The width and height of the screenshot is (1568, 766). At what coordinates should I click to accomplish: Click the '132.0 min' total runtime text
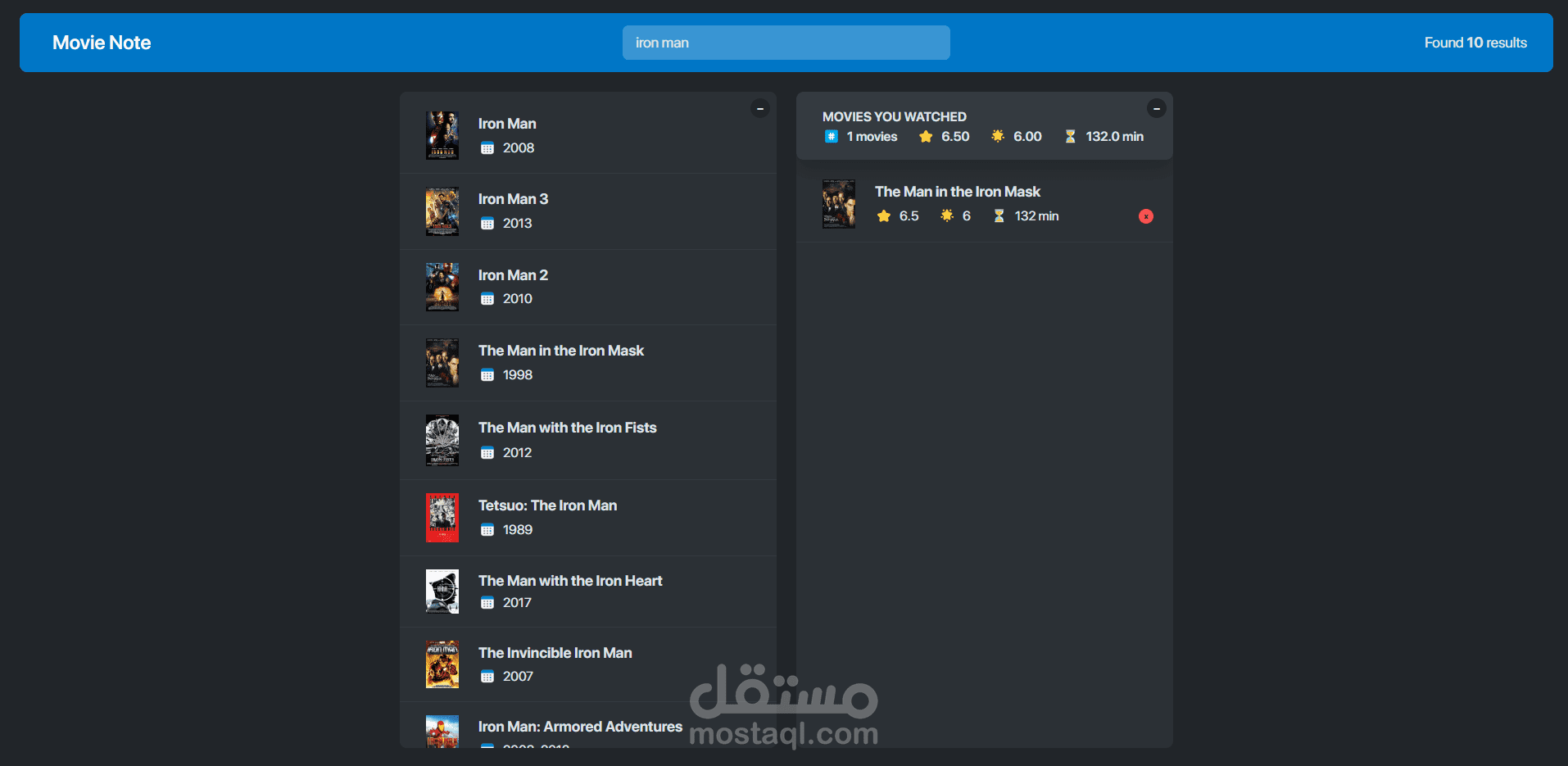1115,137
